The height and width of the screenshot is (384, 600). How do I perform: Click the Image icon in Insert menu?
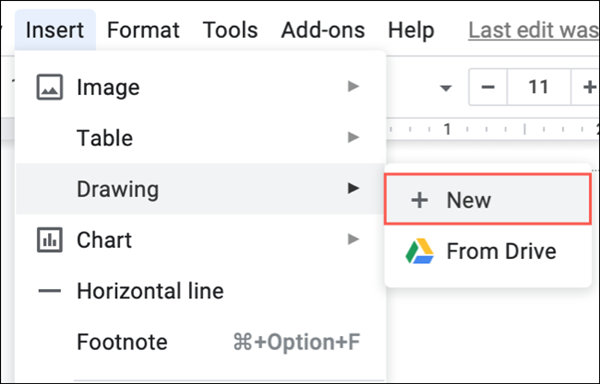(x=50, y=87)
